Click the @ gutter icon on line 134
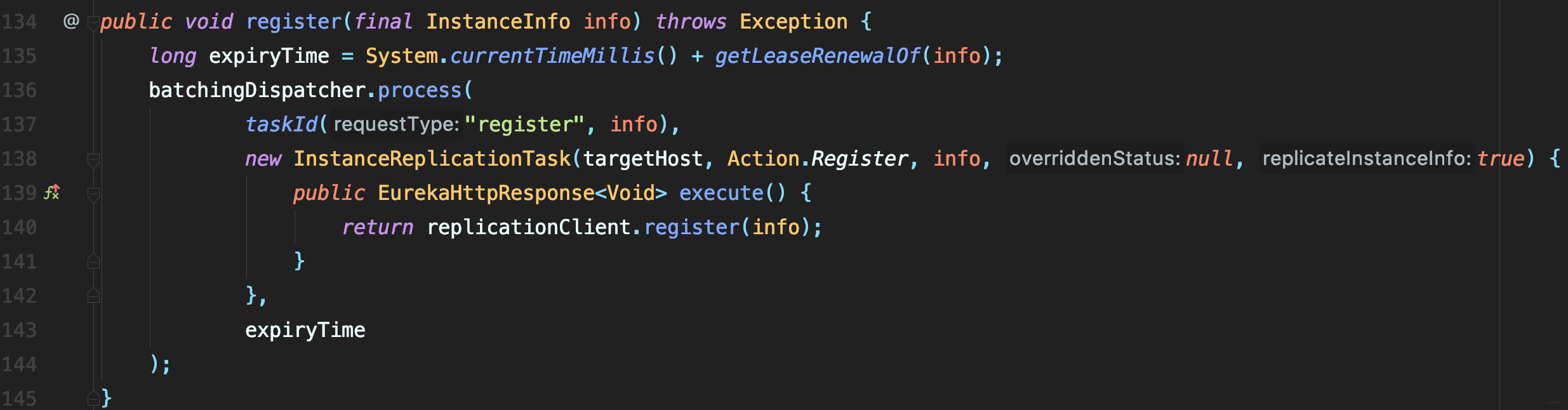1568x410 pixels. pyautogui.click(x=71, y=21)
